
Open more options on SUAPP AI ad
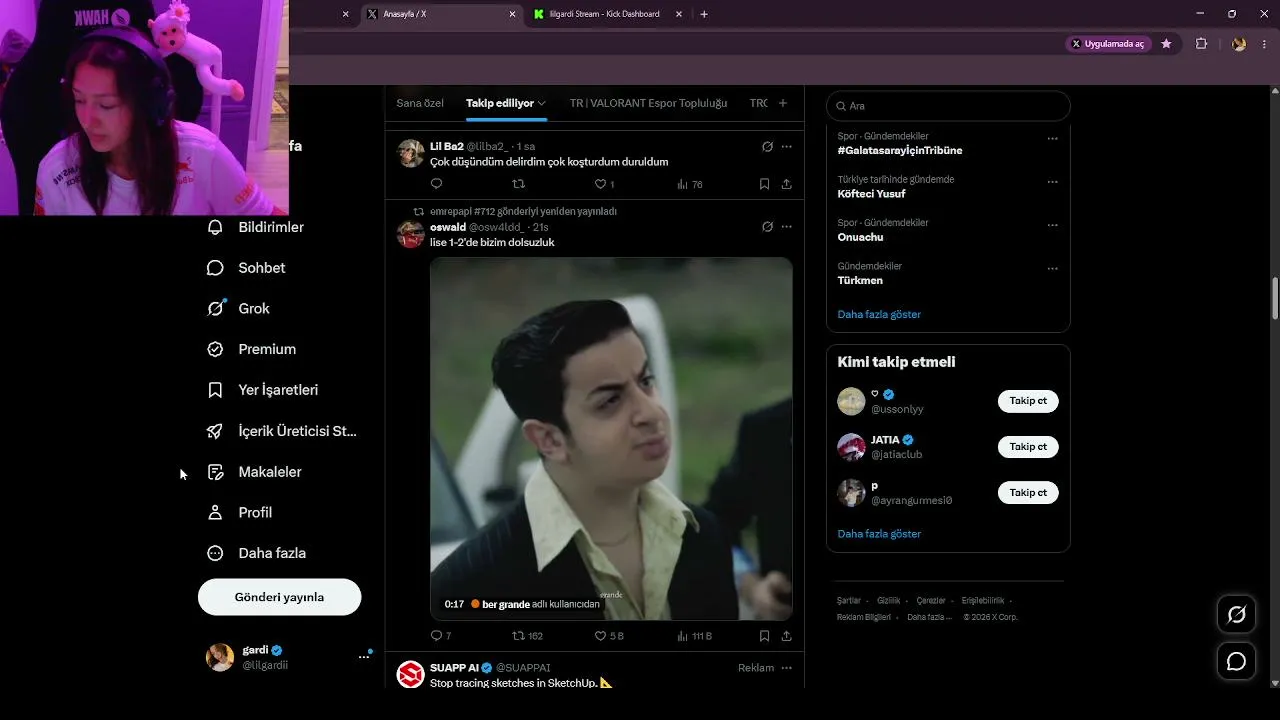pyautogui.click(x=787, y=668)
